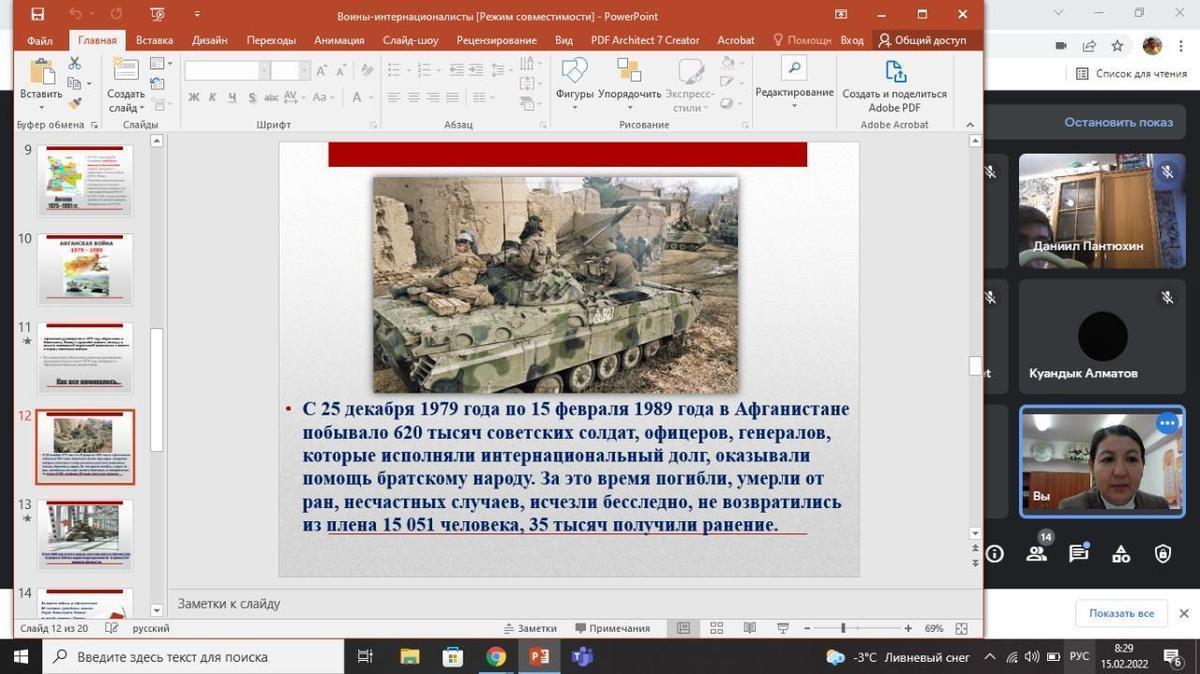Toggle italic text formatting
This screenshot has height=674, width=1200.
tap(213, 97)
